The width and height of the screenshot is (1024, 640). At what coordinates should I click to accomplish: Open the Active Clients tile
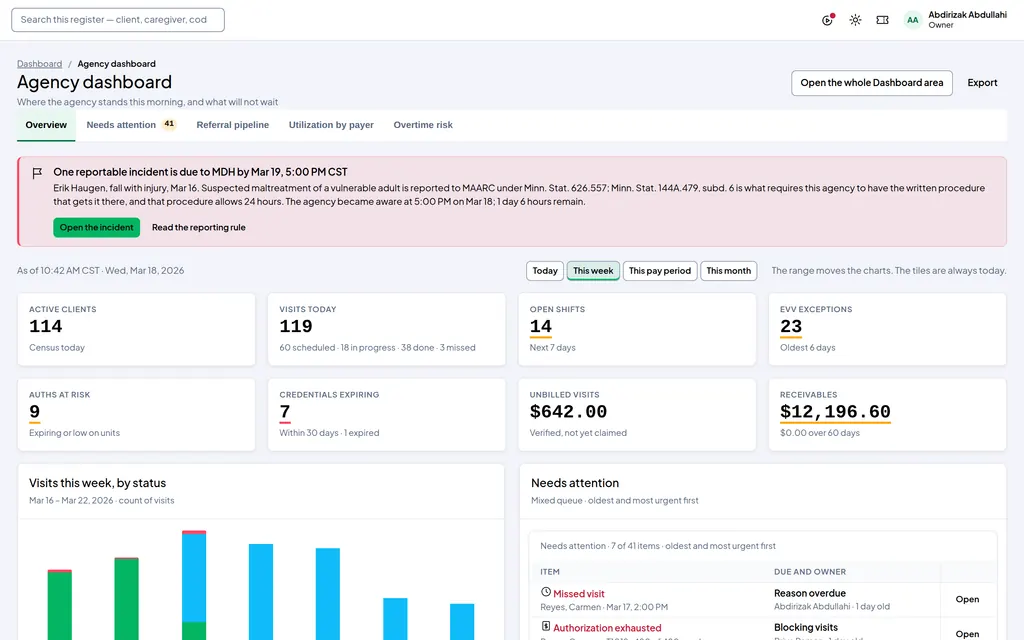(x=136, y=329)
